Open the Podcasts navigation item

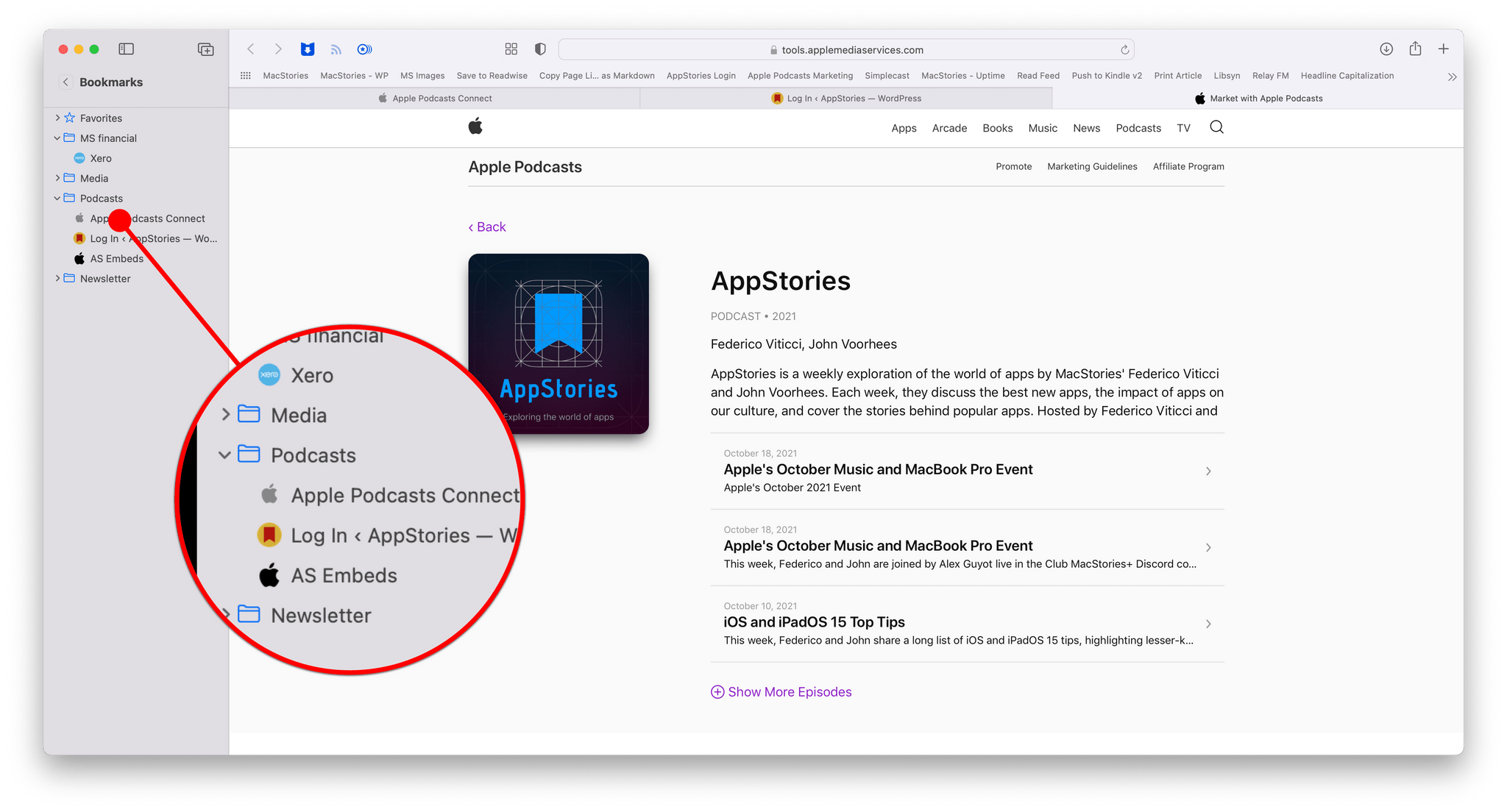1138,128
